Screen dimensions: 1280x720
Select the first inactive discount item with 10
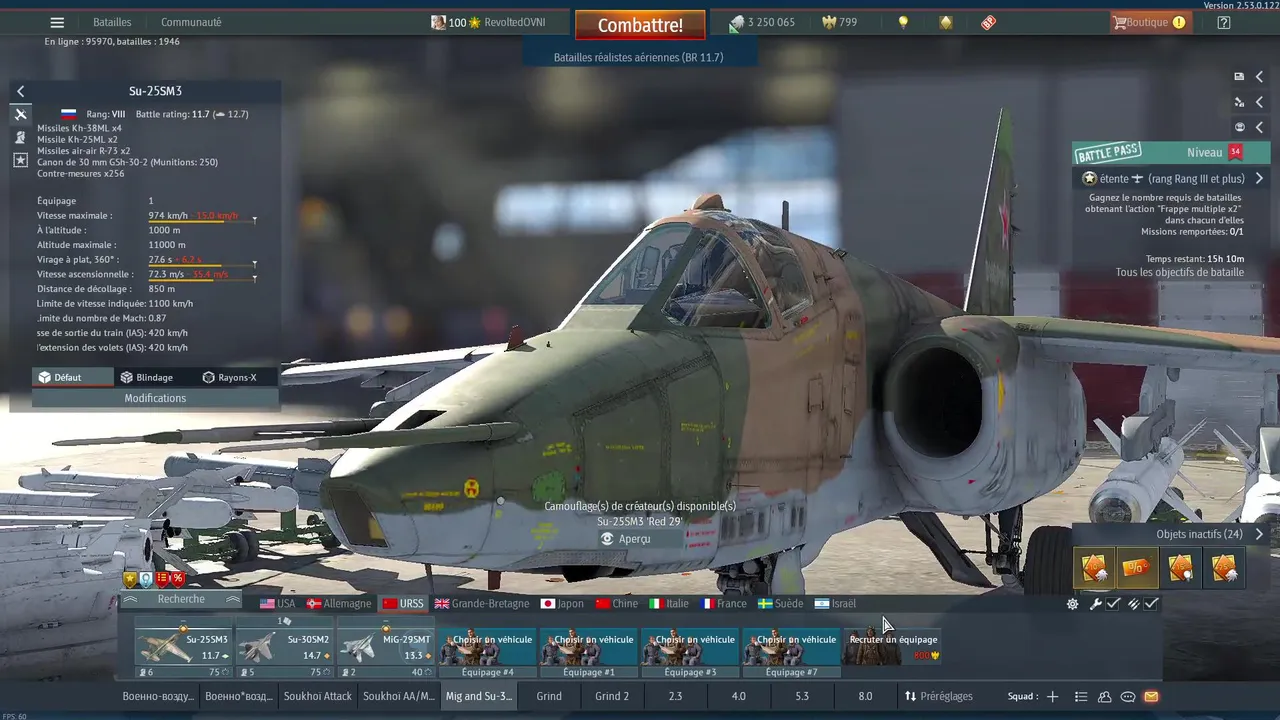1095,569
